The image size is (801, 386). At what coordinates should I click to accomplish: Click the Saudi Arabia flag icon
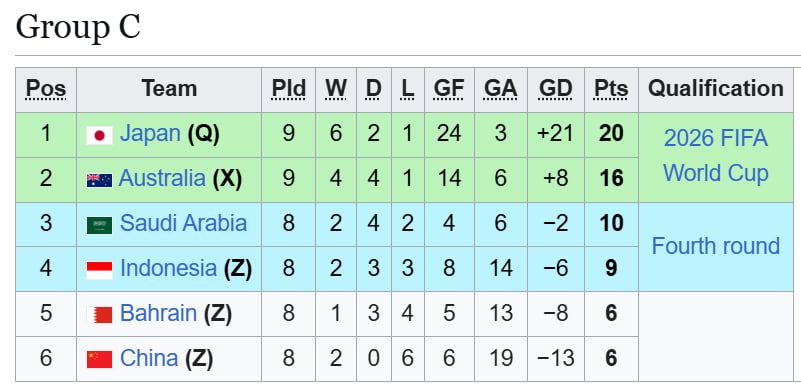coord(99,225)
